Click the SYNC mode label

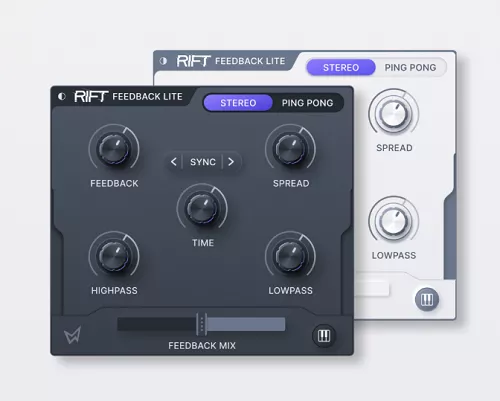point(203,162)
